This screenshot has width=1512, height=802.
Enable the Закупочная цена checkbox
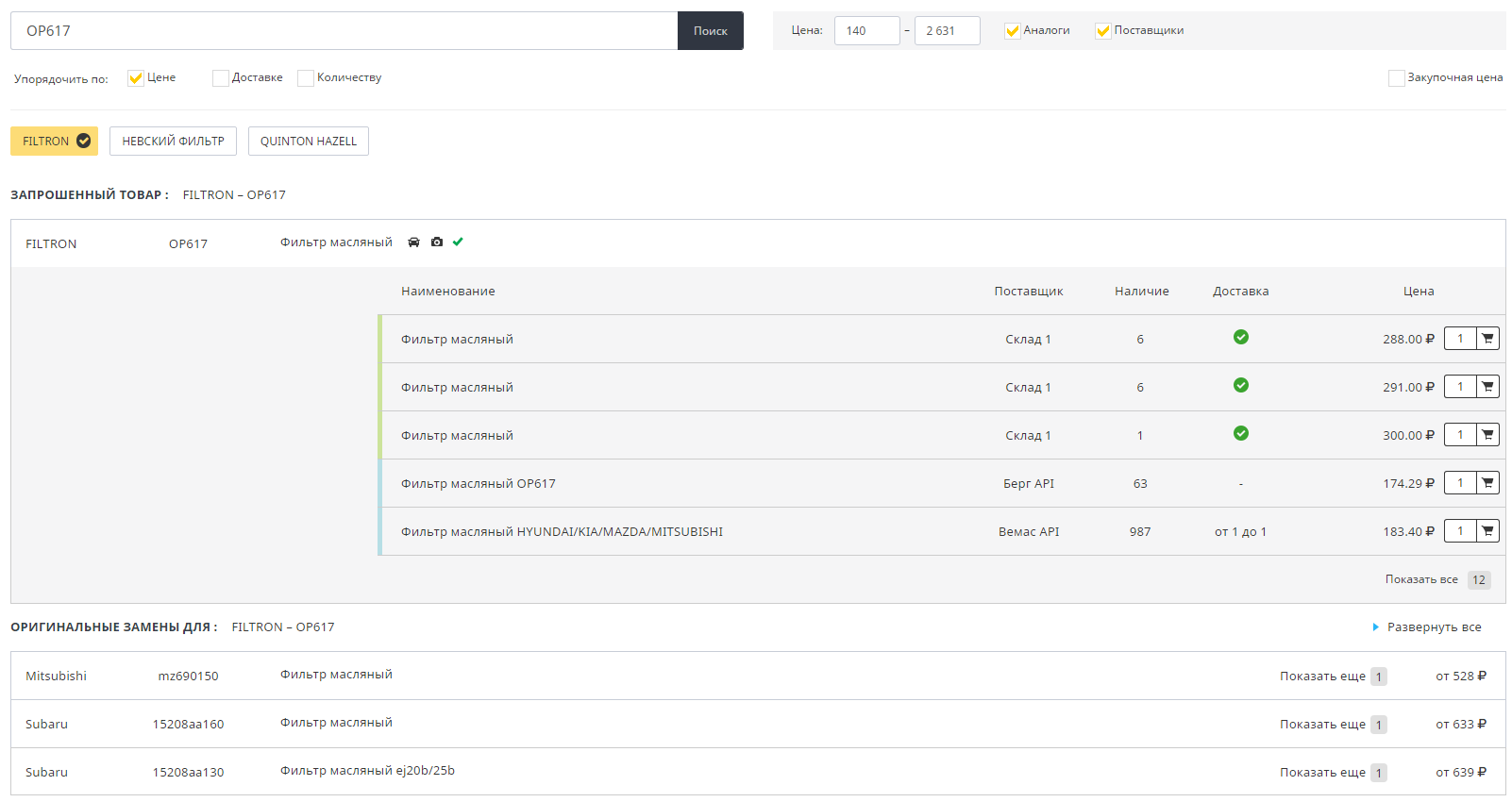pyautogui.click(x=1397, y=78)
